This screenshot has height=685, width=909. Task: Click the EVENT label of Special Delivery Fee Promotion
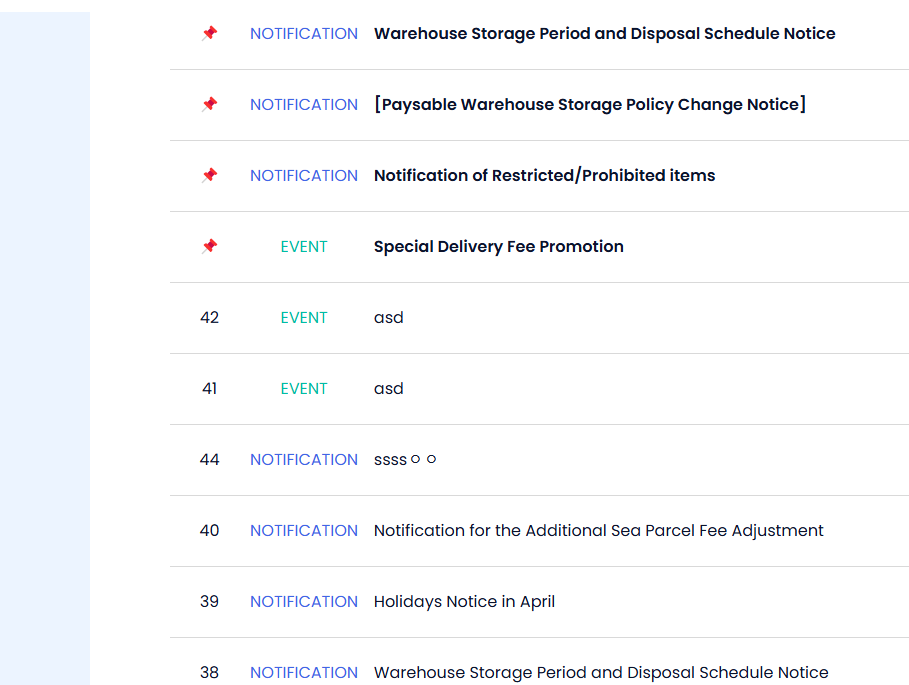coord(304,247)
